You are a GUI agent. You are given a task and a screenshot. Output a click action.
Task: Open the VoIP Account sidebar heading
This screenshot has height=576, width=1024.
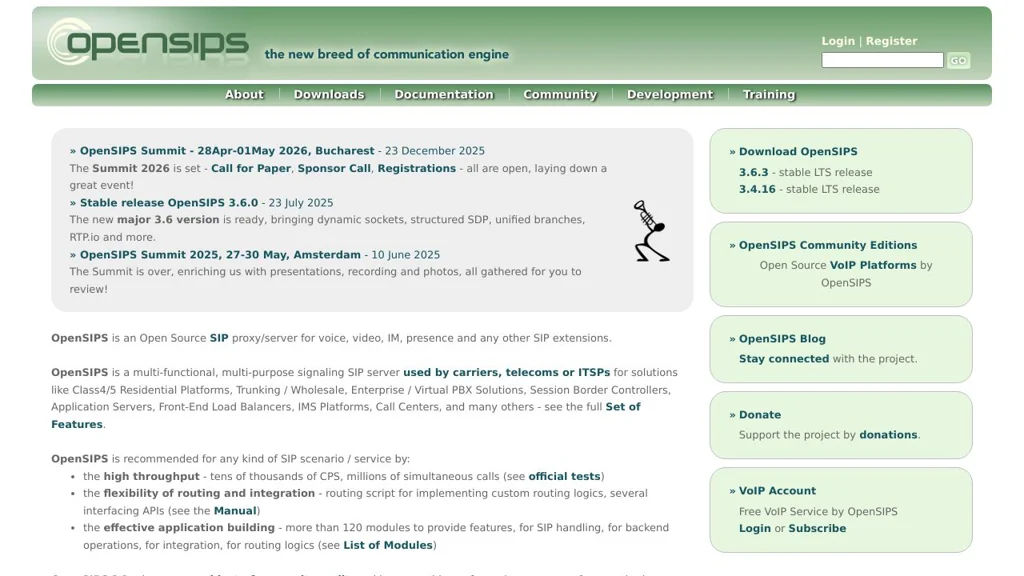777,491
